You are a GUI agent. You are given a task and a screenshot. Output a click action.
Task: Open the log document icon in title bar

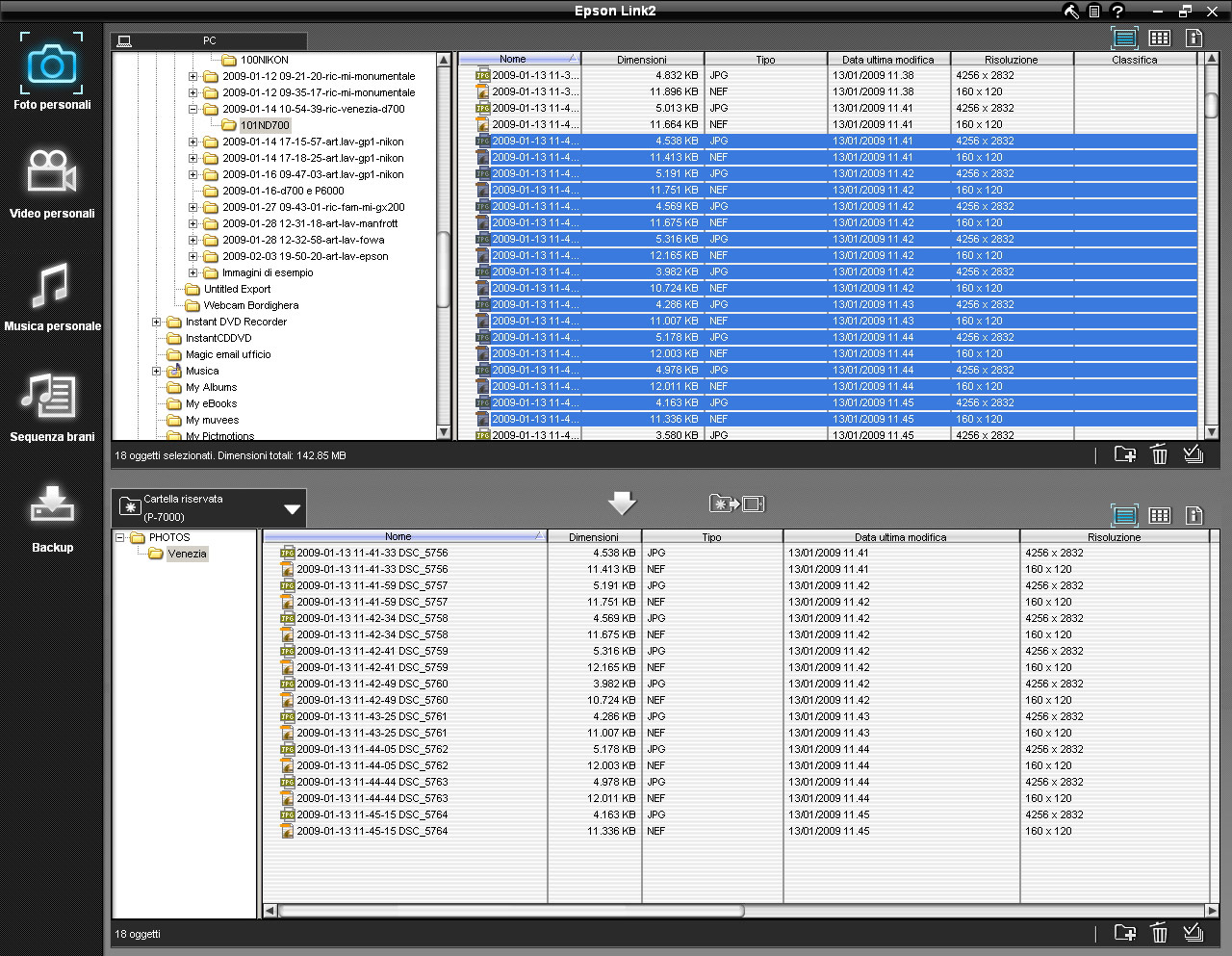1094,12
